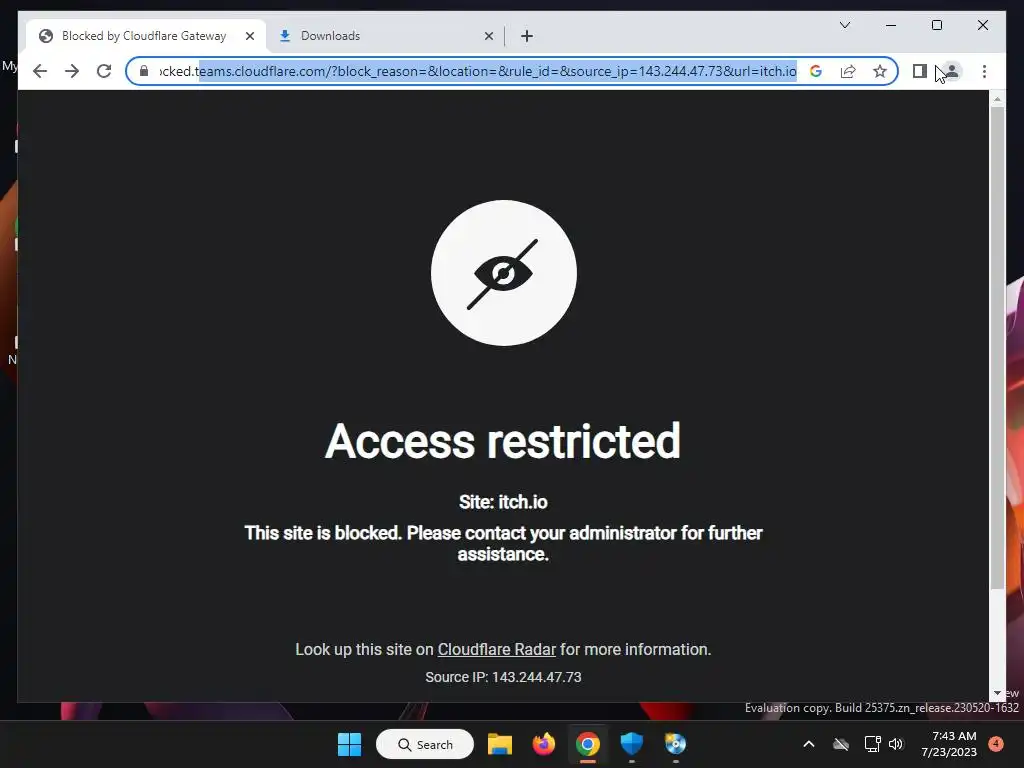This screenshot has height=768, width=1024.
Task: Open a new tab with plus button
Action: [527, 36]
